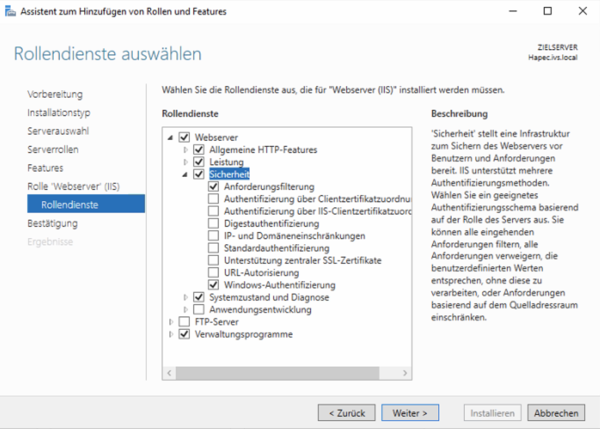Toggle the Leistung checkbox
The image size is (600, 429).
[199, 161]
